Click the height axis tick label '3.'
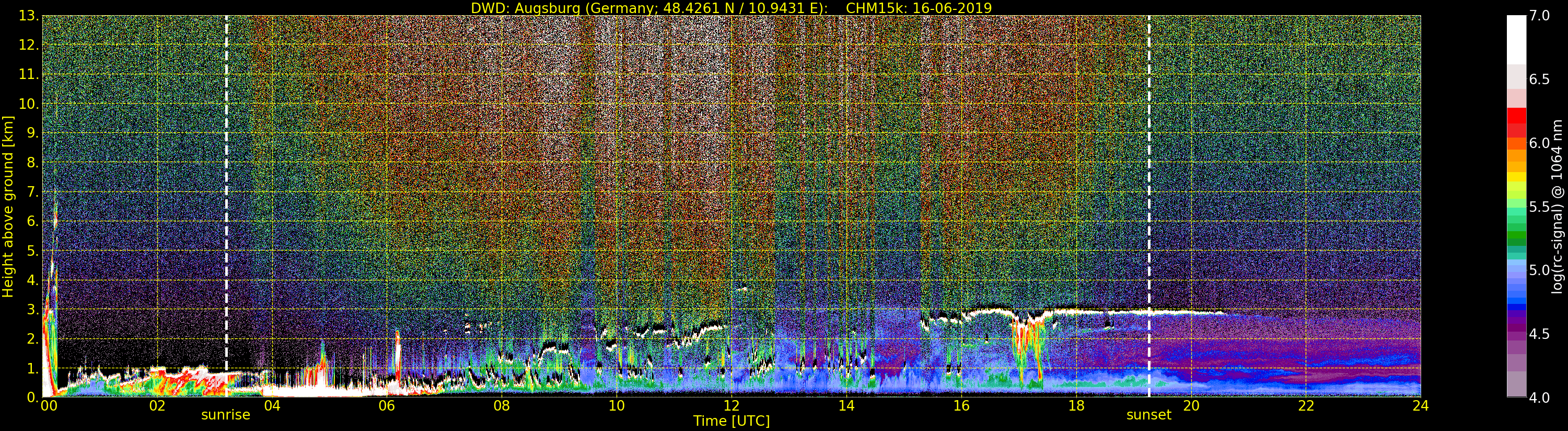The width and height of the screenshot is (1568, 431). 33,309
